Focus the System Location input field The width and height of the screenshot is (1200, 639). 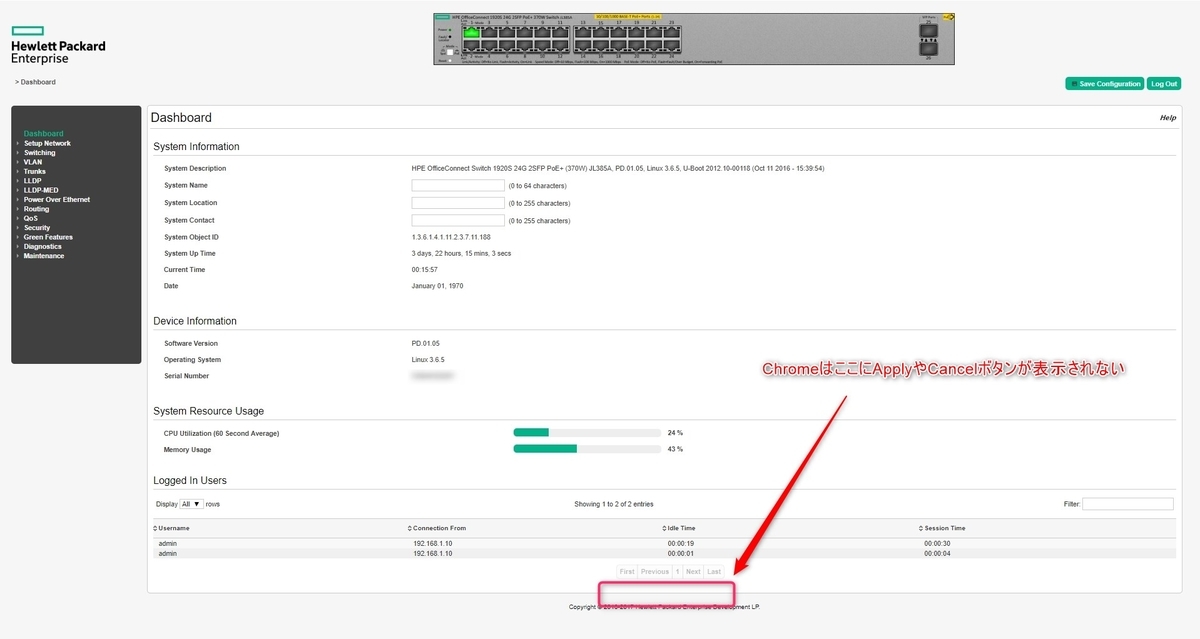click(458, 203)
